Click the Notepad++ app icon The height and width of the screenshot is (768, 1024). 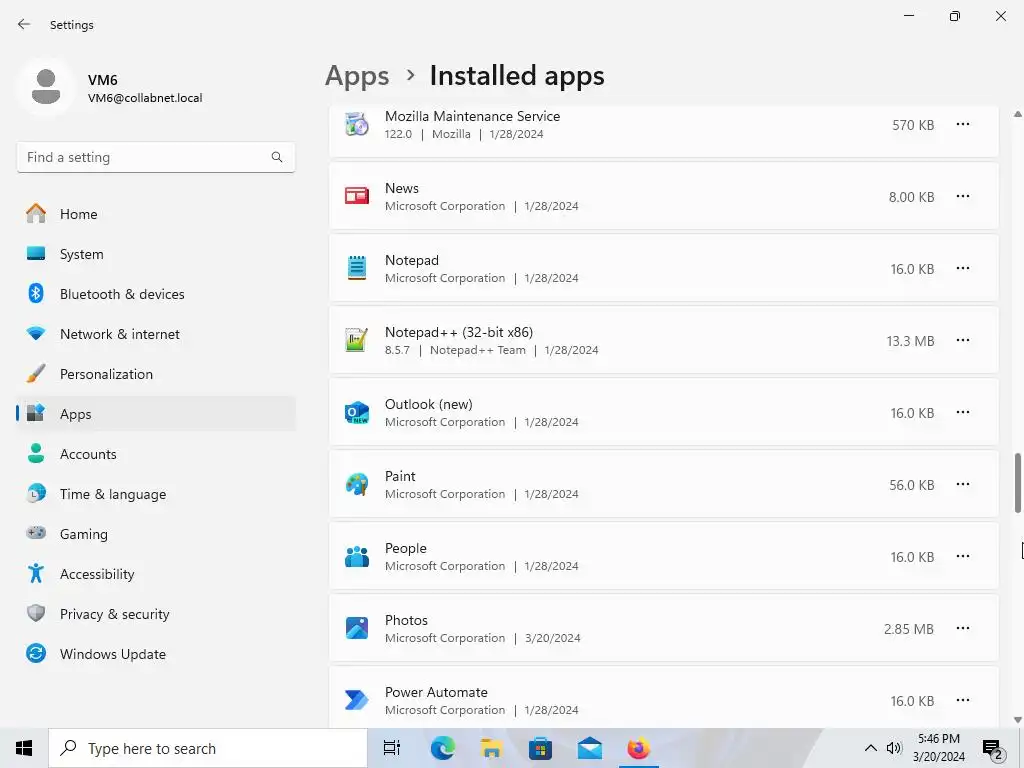[357, 340]
